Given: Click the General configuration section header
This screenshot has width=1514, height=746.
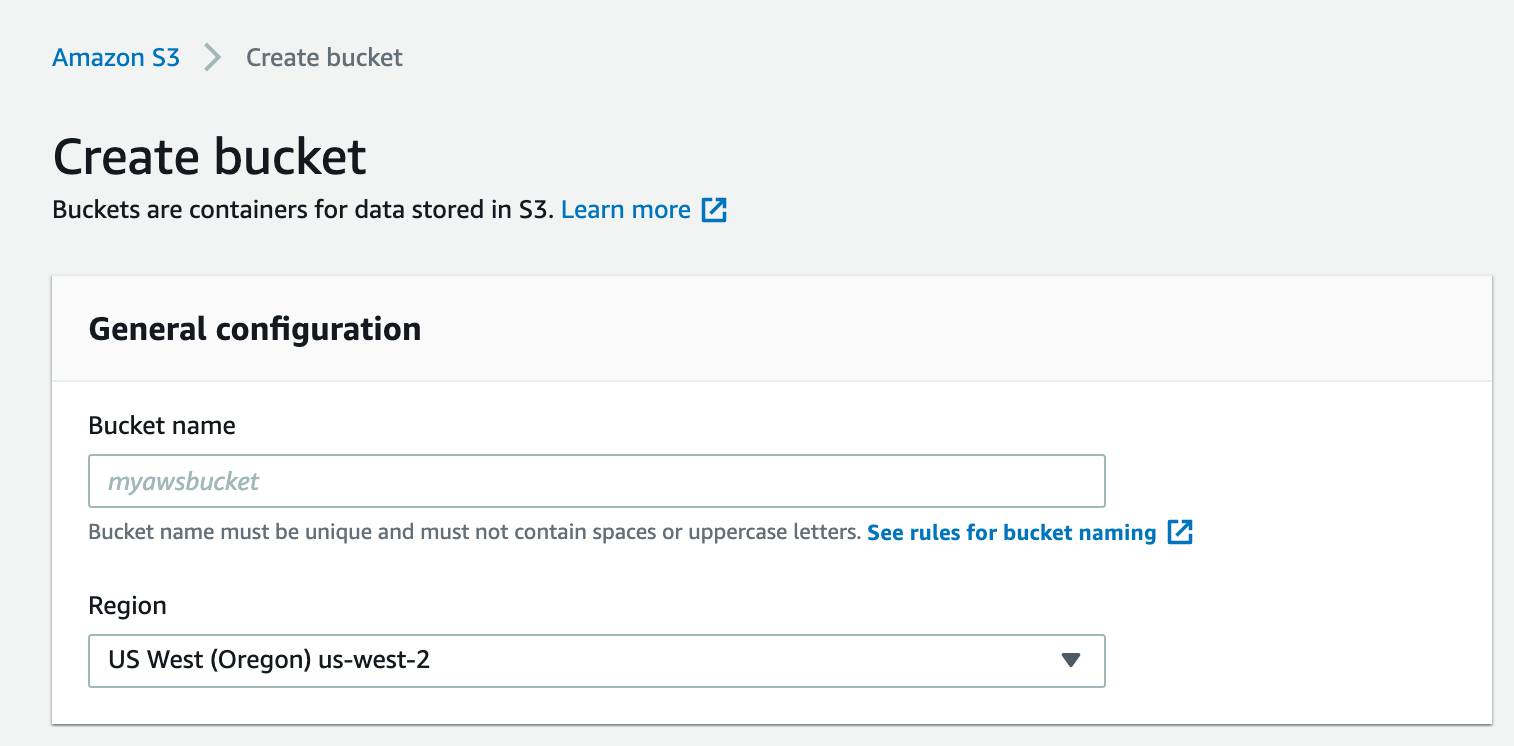Looking at the screenshot, I should [x=255, y=329].
